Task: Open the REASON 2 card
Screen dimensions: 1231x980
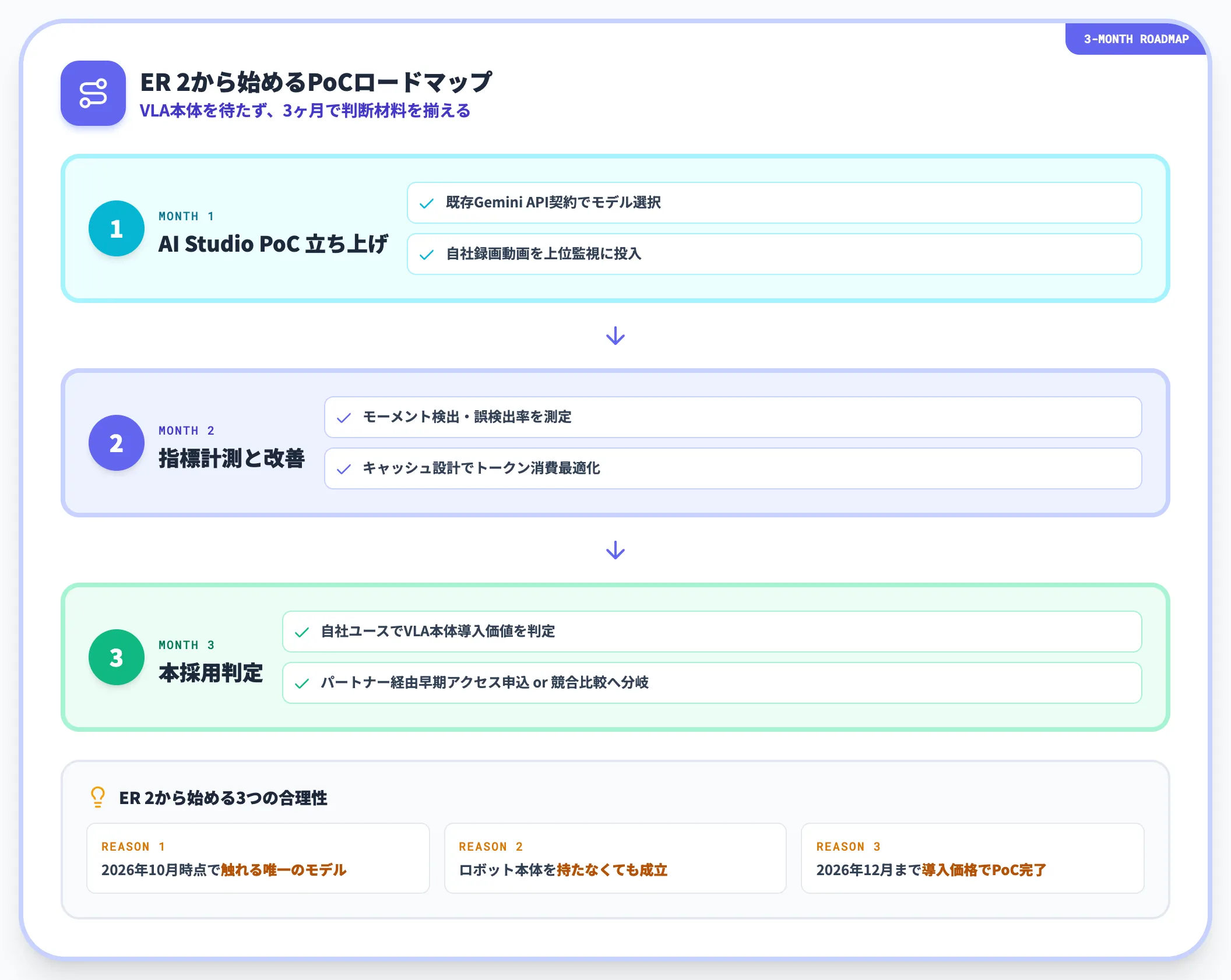Action: pos(615,858)
